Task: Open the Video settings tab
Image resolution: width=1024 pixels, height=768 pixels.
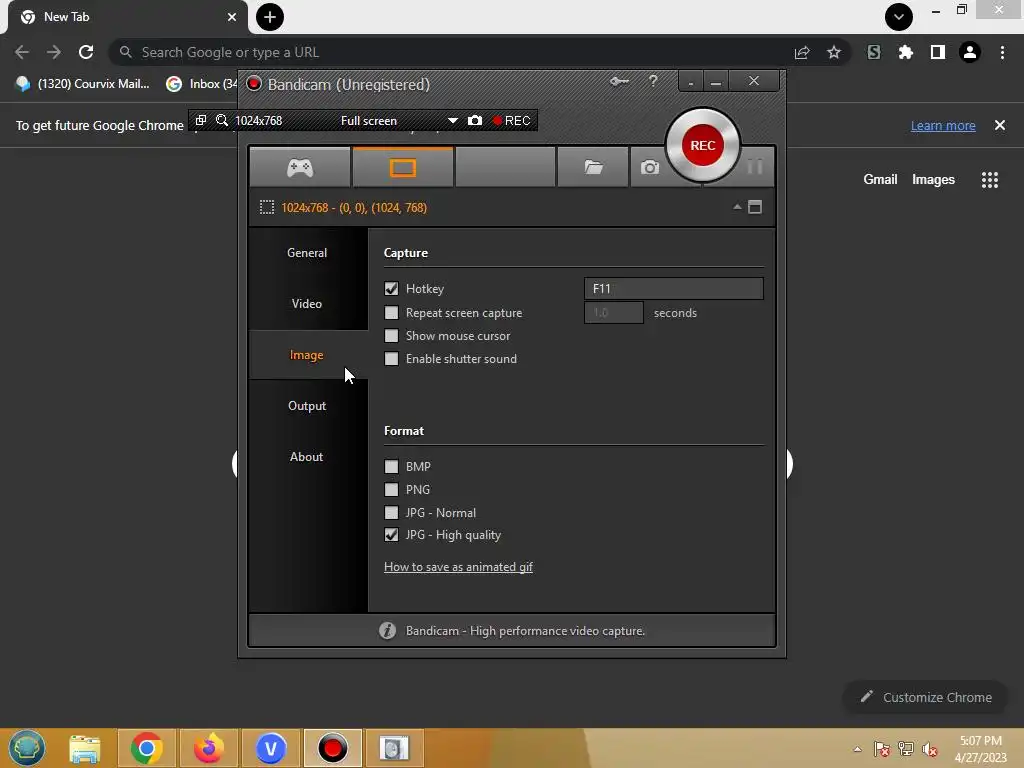Action: click(307, 304)
